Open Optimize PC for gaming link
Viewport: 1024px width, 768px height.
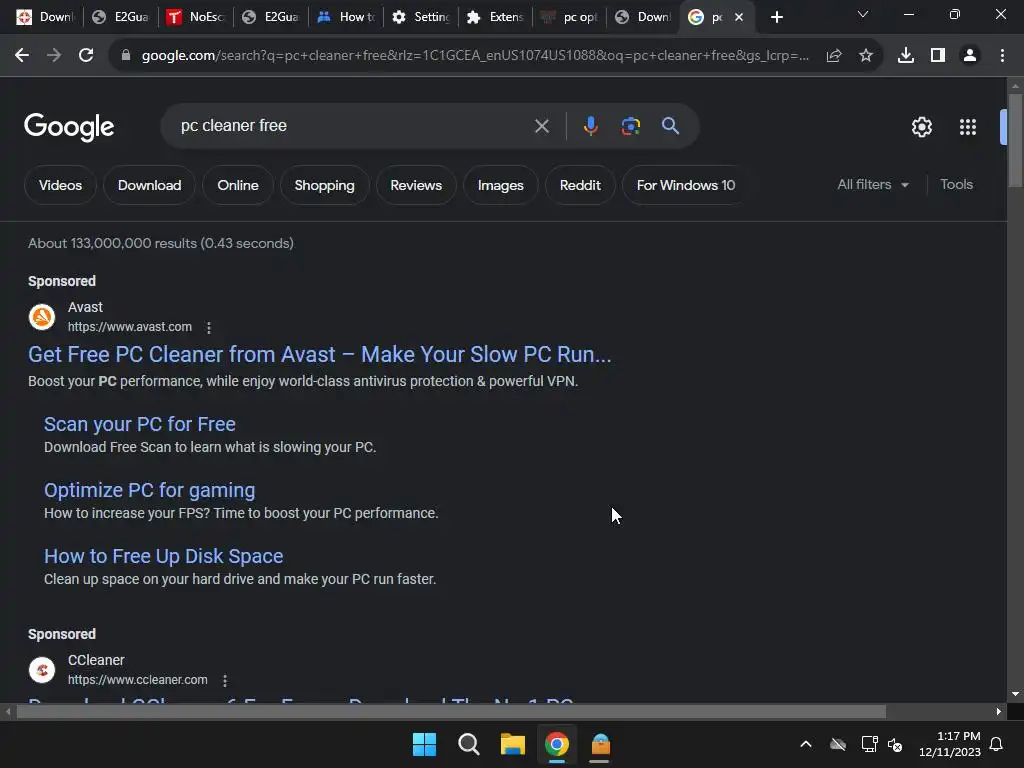tap(150, 490)
